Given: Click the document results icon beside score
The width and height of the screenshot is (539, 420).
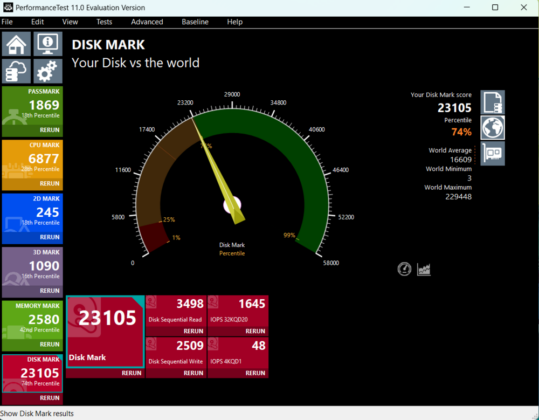Looking at the screenshot, I should pyautogui.click(x=492, y=102).
